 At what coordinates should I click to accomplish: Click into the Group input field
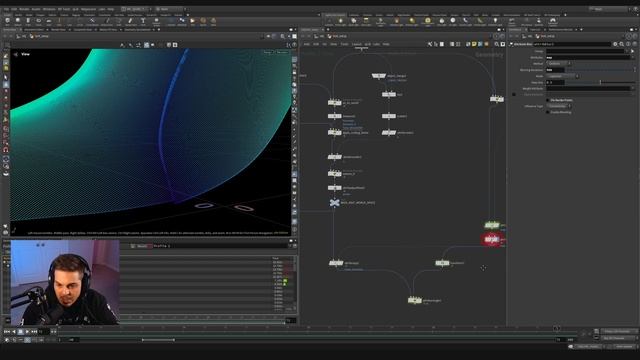(x=586, y=51)
